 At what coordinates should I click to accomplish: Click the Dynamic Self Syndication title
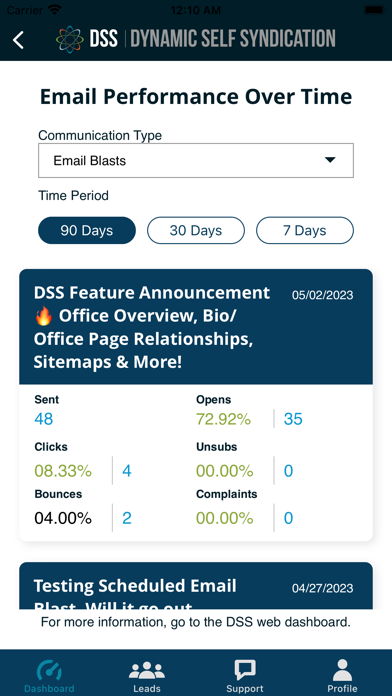click(x=233, y=39)
